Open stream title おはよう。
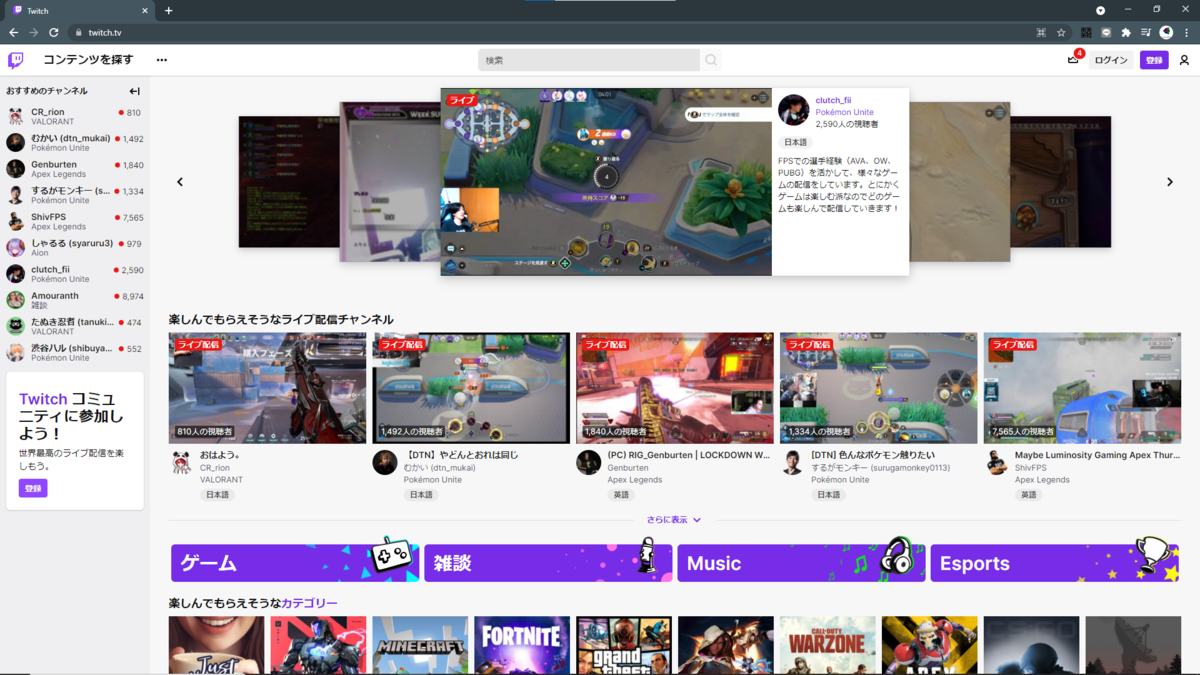The height and width of the screenshot is (675, 1200). [x=220, y=455]
